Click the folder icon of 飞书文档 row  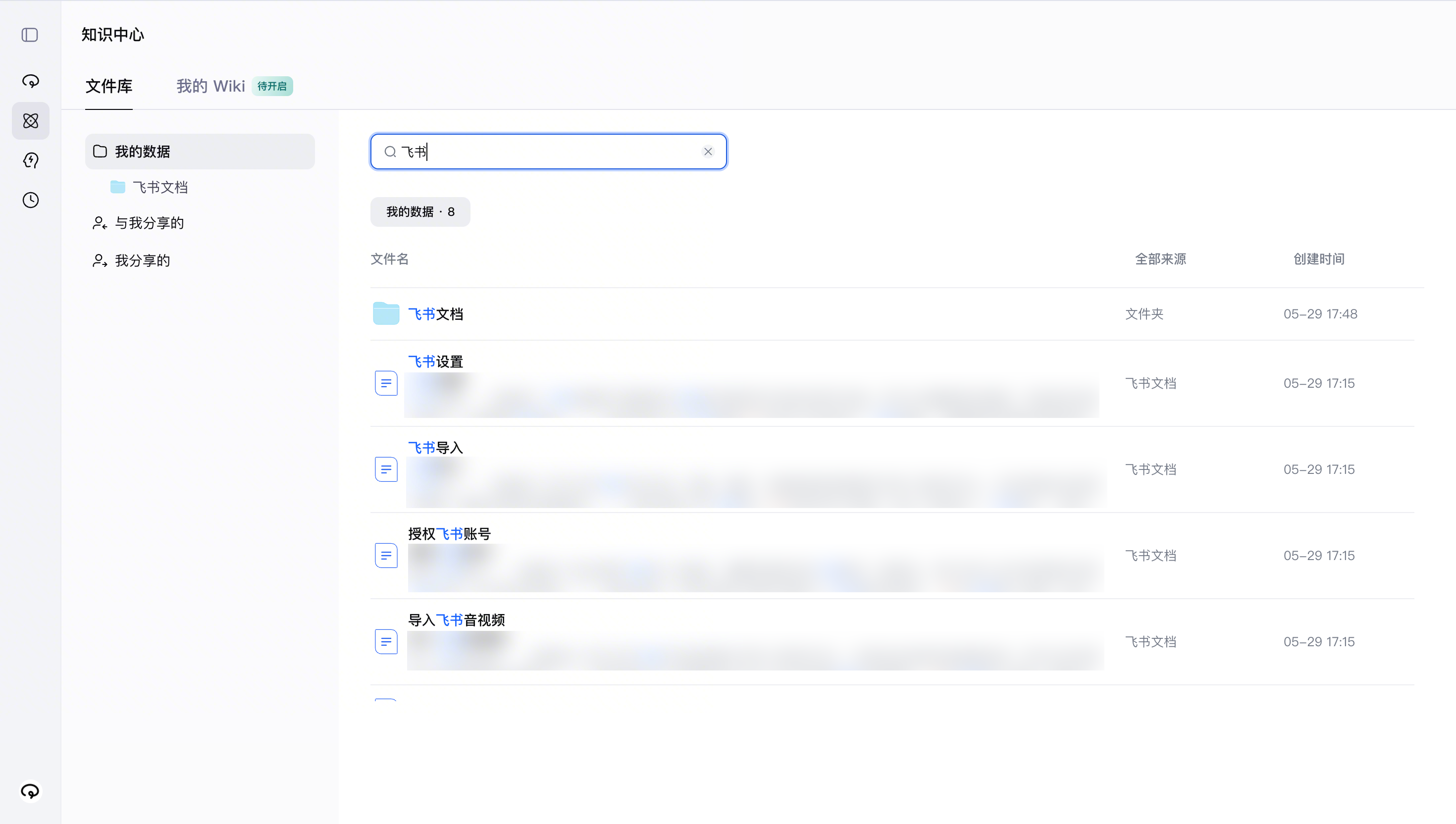386,313
